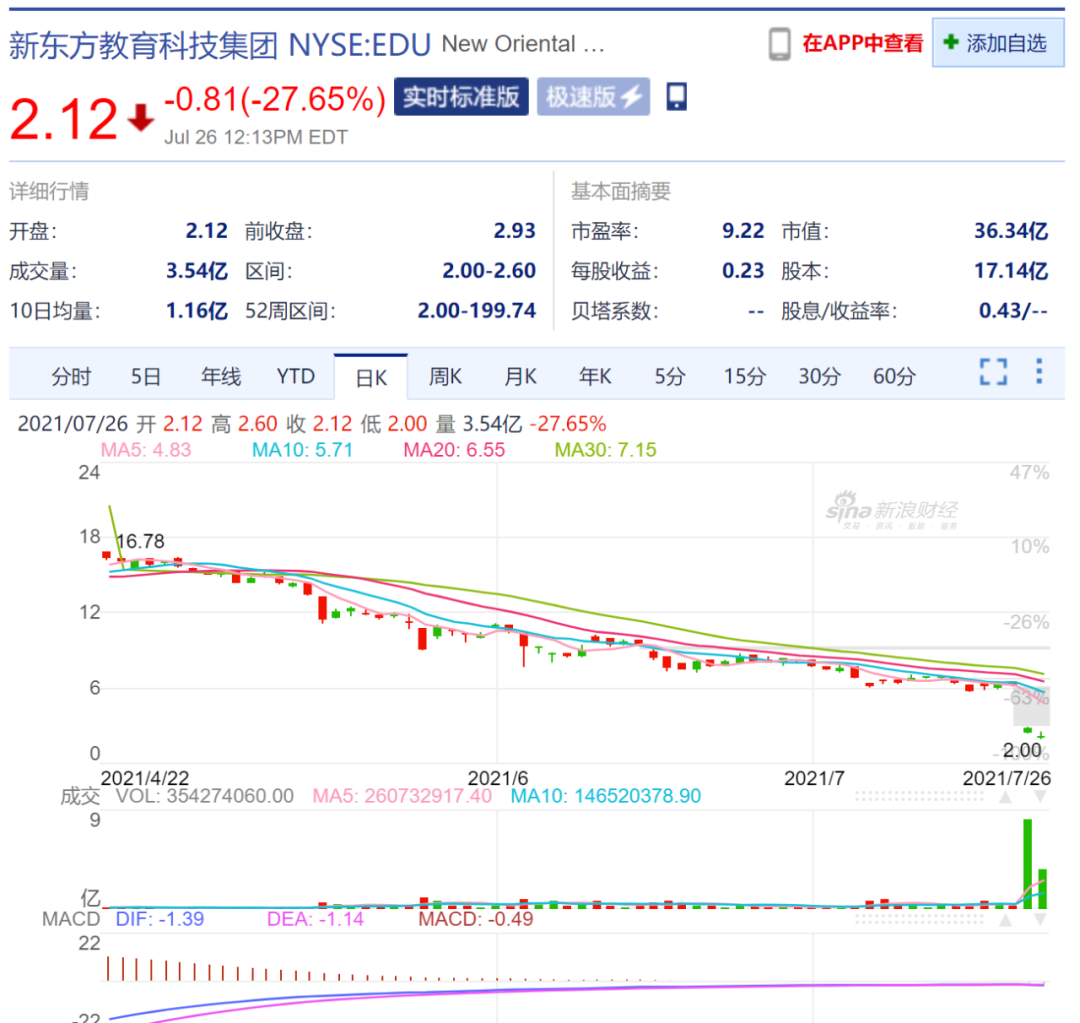Select the 实时标准版 mode button

461,97
